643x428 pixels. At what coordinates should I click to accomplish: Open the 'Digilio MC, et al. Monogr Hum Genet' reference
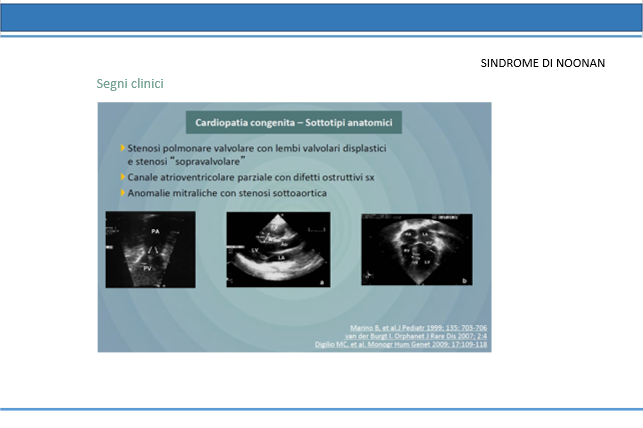coord(401,344)
